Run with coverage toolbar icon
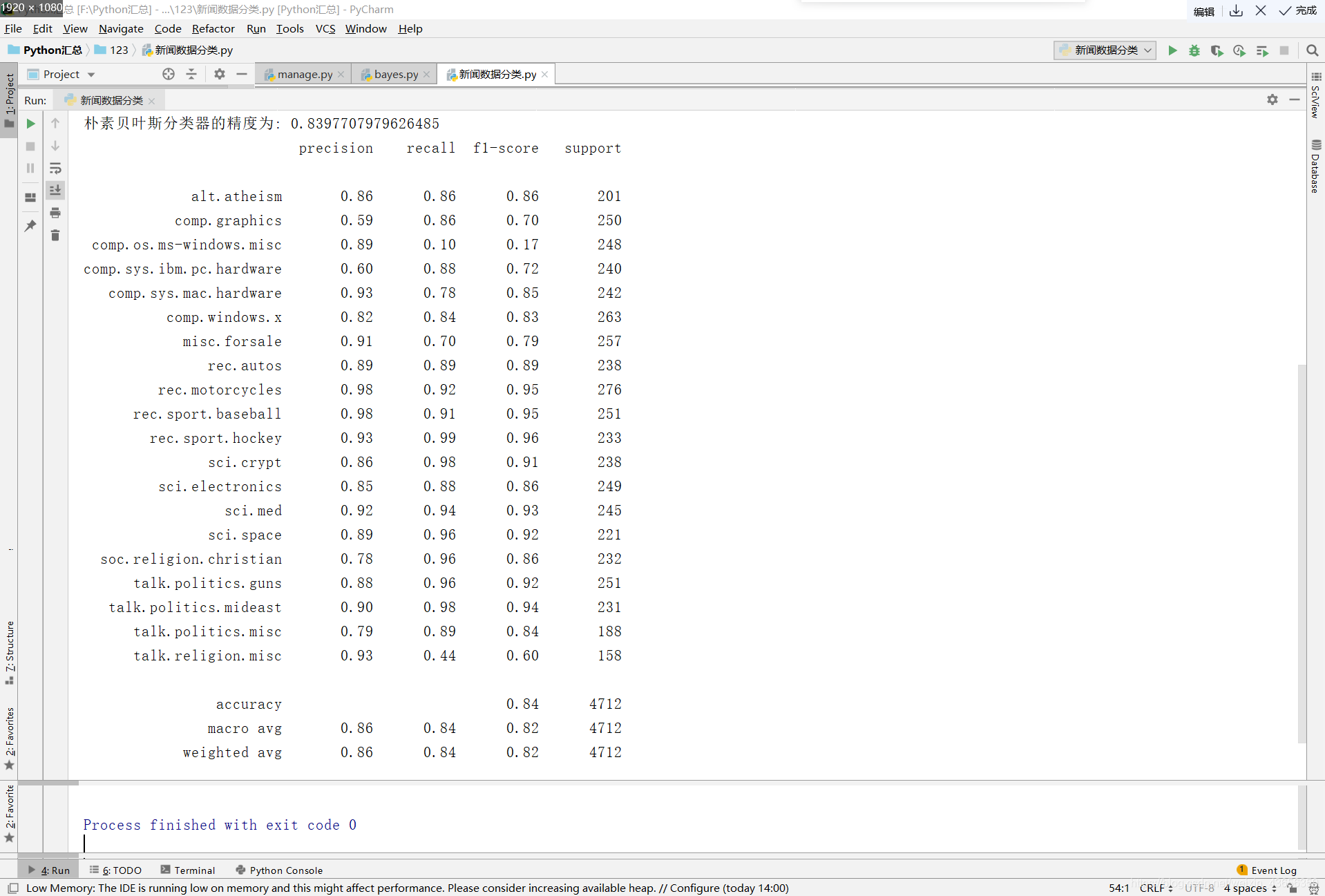This screenshot has height=896, width=1325. [1217, 50]
